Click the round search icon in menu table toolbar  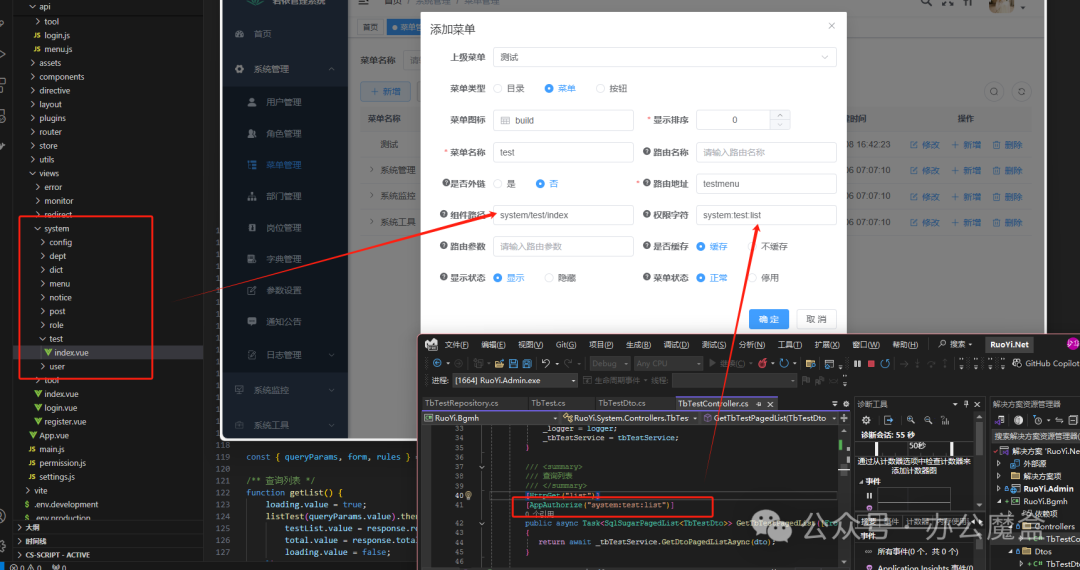coord(994,92)
